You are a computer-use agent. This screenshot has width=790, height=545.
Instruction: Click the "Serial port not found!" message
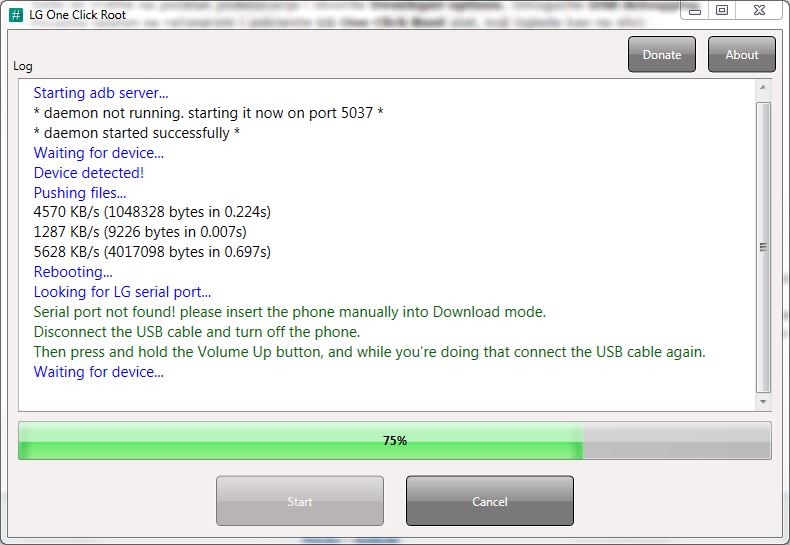click(x=290, y=312)
